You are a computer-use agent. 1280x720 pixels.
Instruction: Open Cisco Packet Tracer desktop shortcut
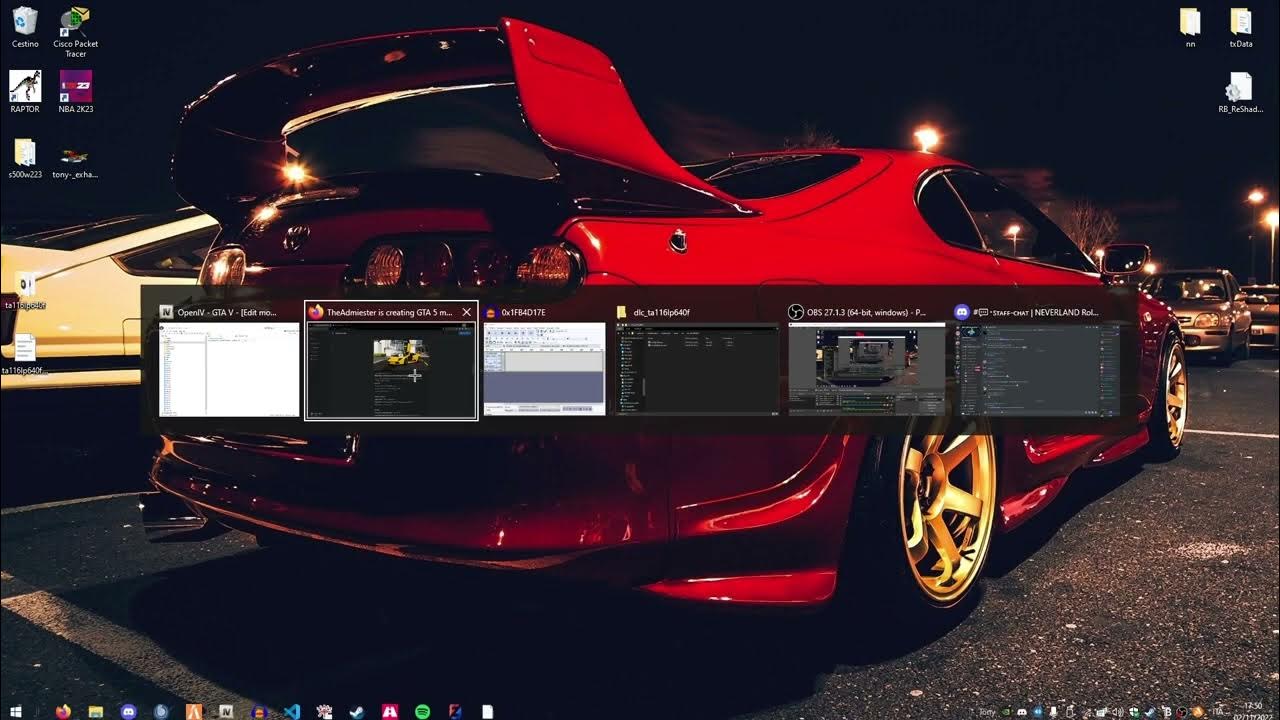[75, 32]
